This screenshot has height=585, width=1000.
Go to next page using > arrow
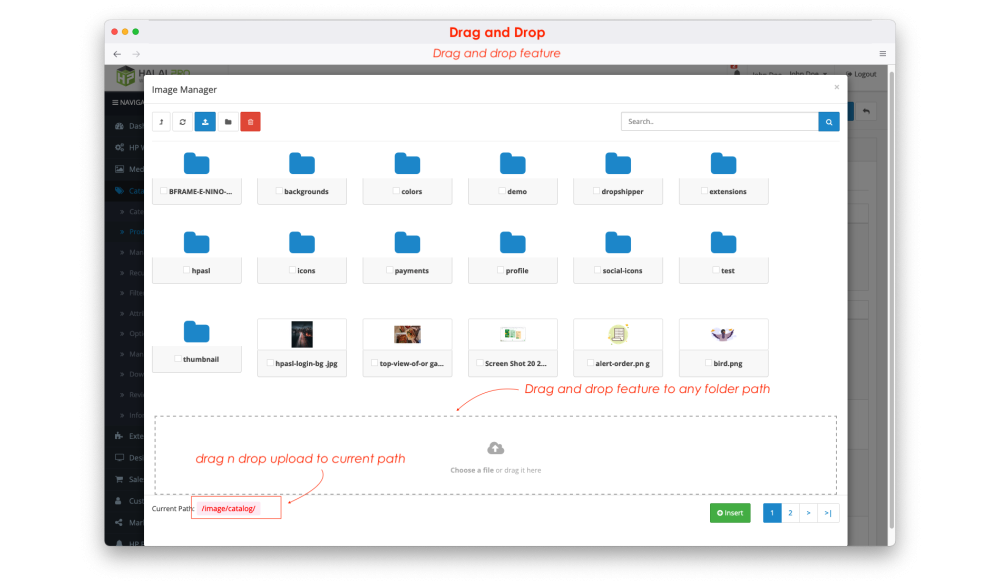point(808,513)
